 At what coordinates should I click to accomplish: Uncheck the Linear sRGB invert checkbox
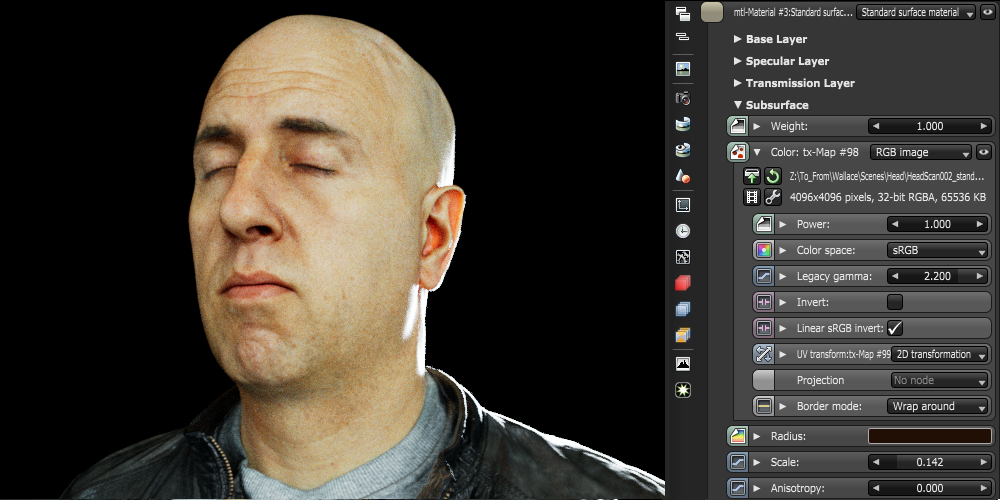[895, 328]
